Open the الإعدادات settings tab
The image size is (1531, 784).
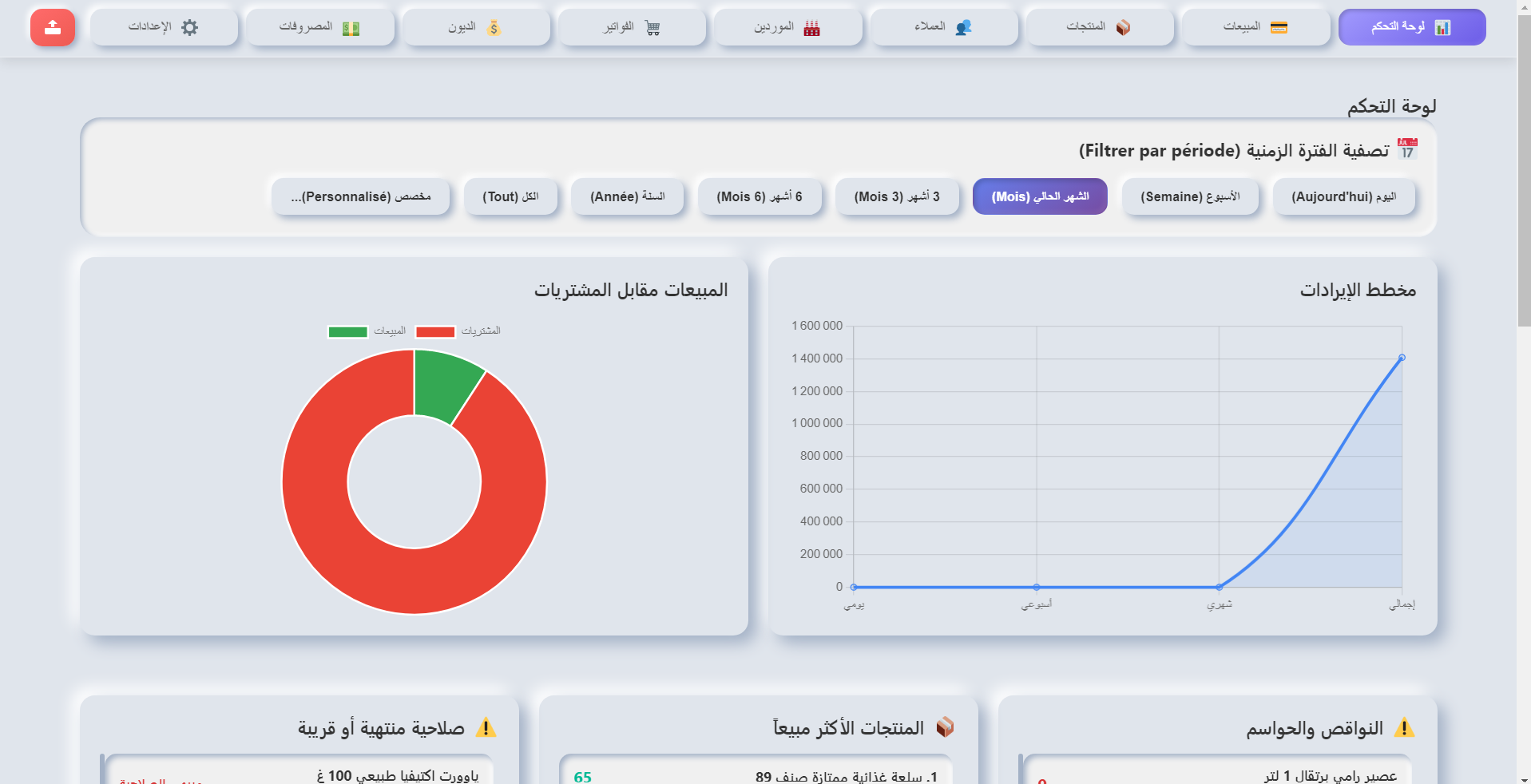(164, 27)
